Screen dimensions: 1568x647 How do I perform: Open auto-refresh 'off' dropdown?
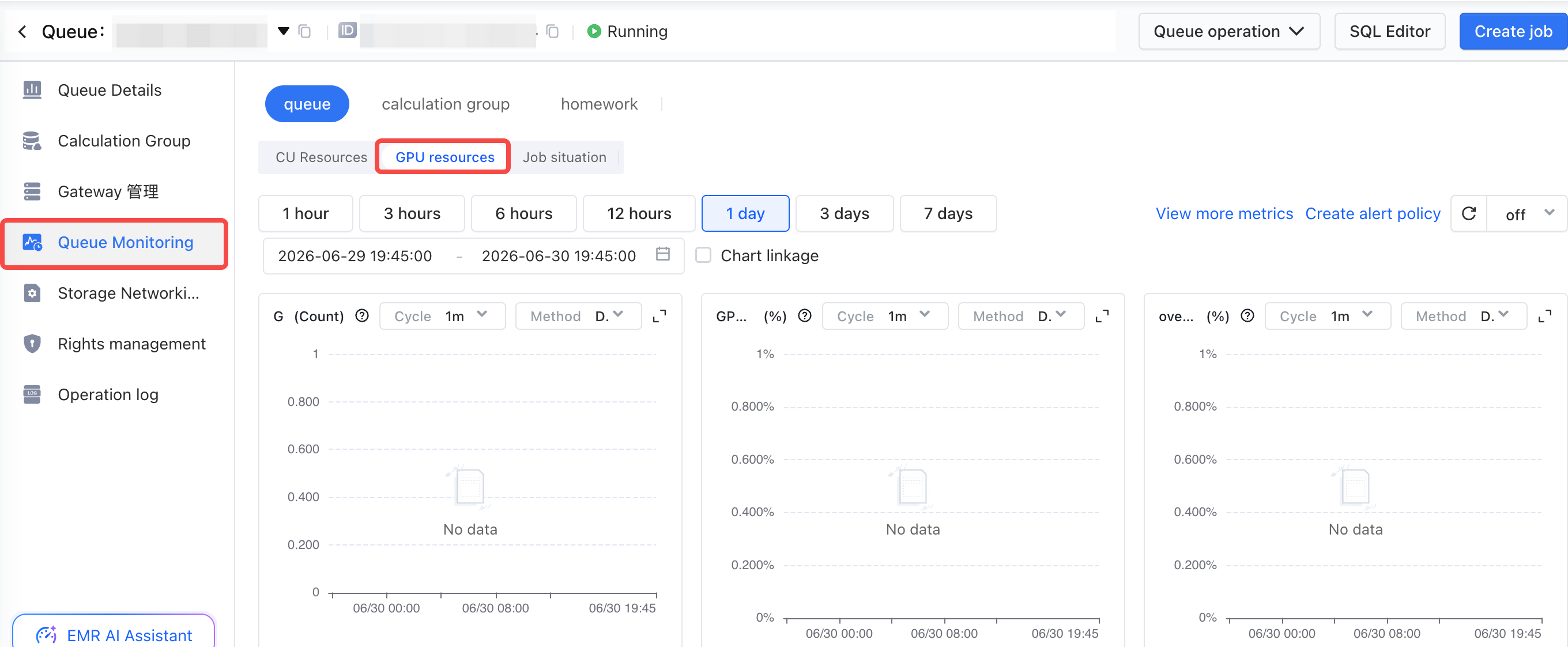click(x=1526, y=213)
